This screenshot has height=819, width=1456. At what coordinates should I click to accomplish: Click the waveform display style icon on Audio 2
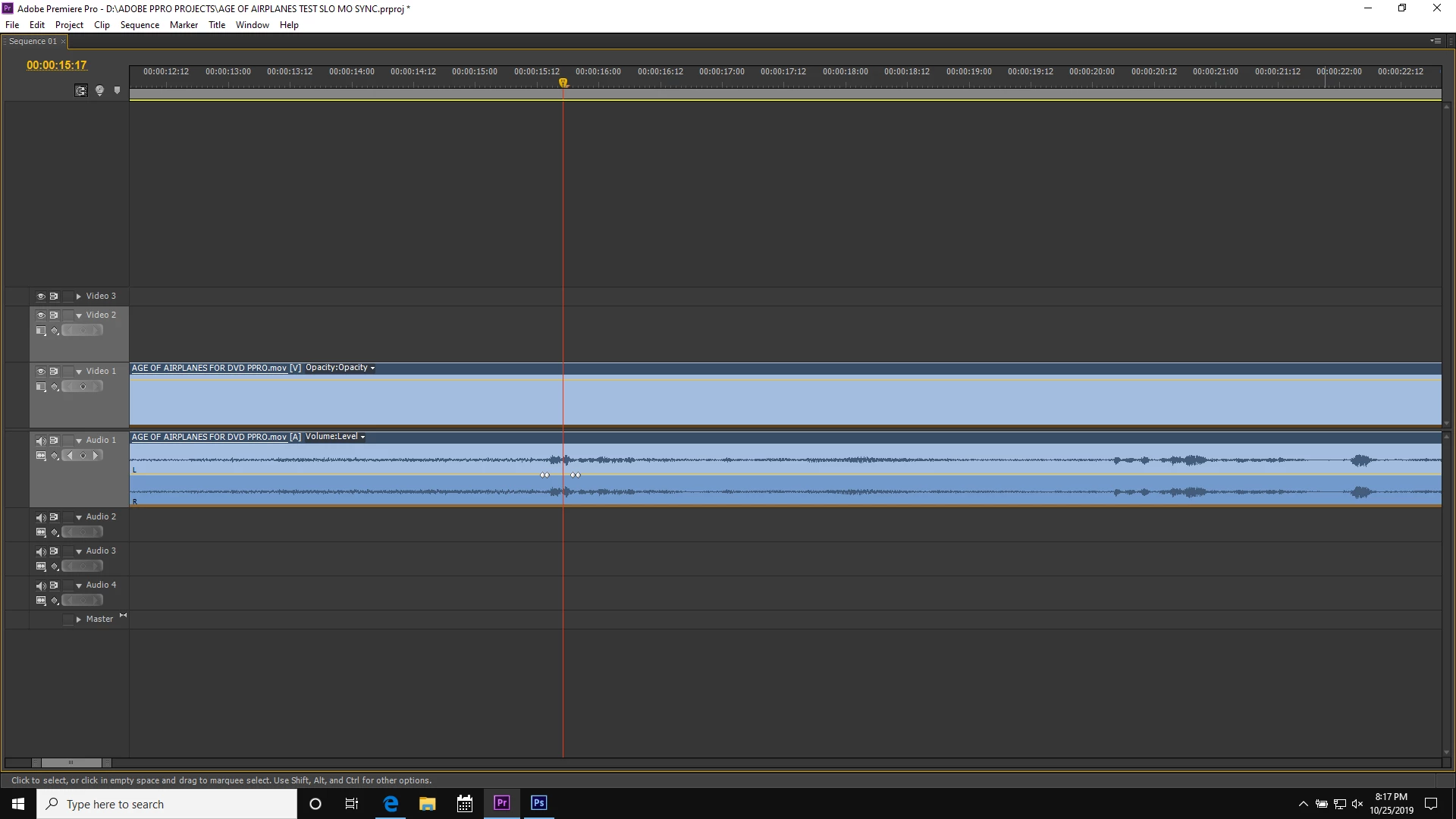tap(41, 532)
